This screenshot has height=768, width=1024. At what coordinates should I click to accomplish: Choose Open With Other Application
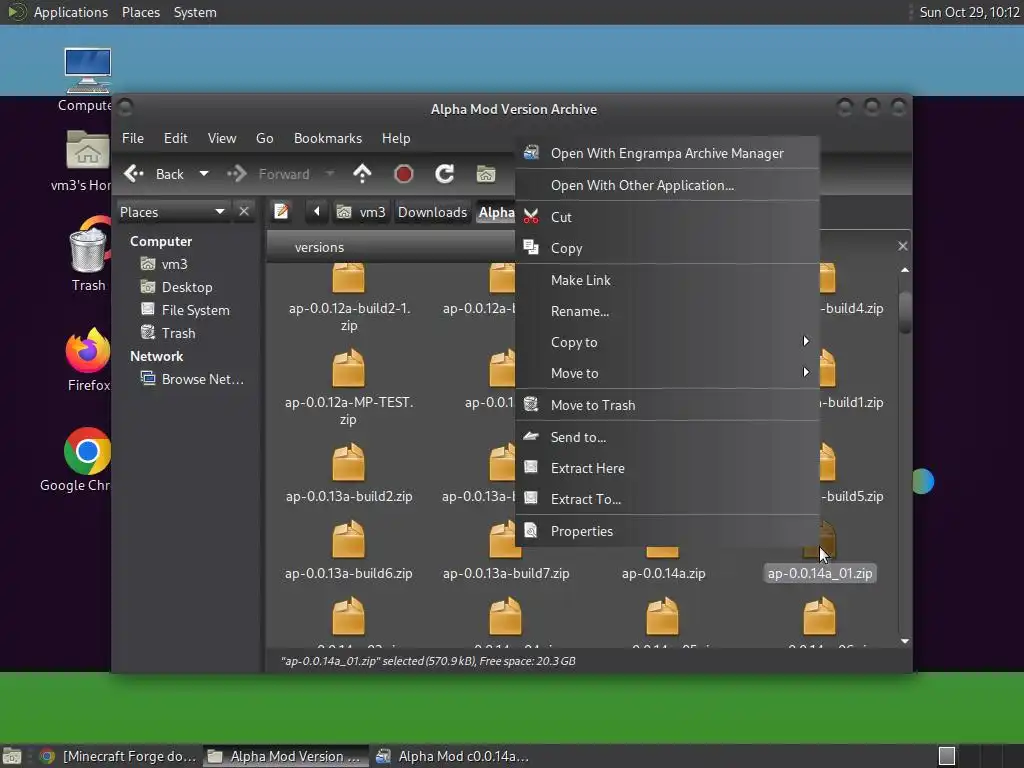pos(667,185)
